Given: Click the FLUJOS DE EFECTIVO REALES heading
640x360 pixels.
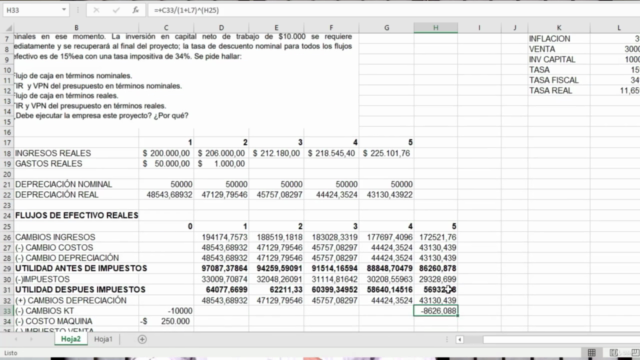Looking at the screenshot, I should [x=77, y=216].
